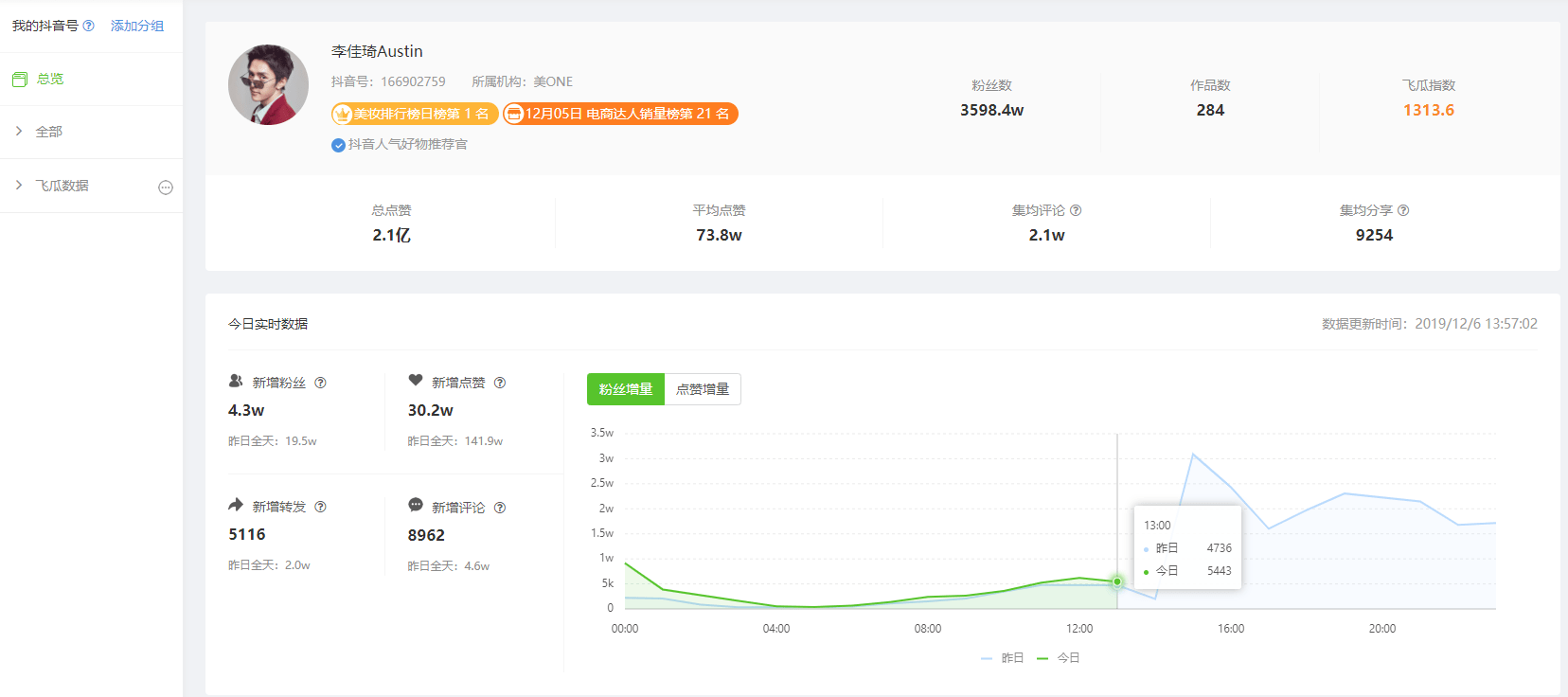Click the 集均分享 value 9254

1374,235
